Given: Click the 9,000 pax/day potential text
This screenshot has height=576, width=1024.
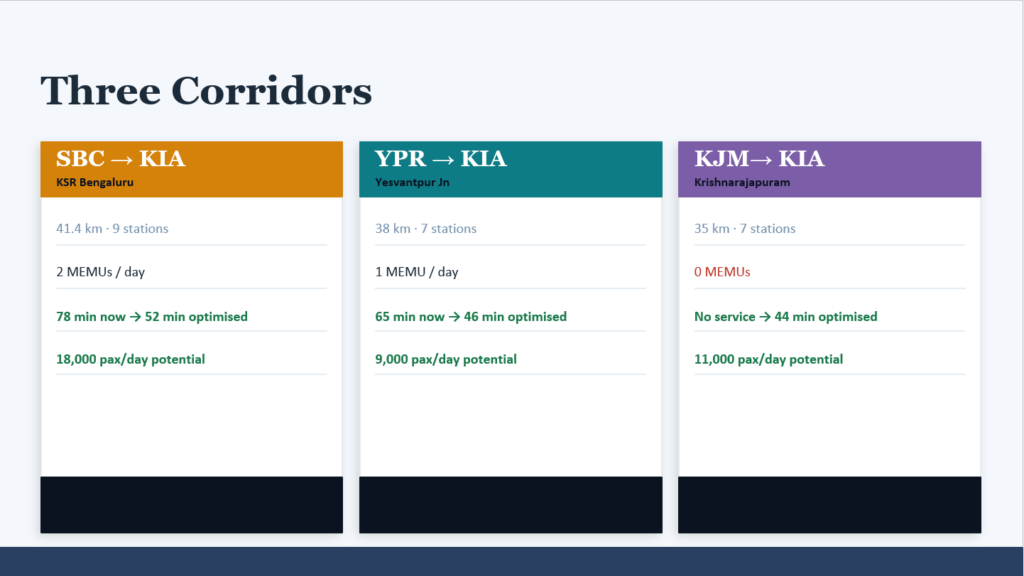Looking at the screenshot, I should point(445,359).
